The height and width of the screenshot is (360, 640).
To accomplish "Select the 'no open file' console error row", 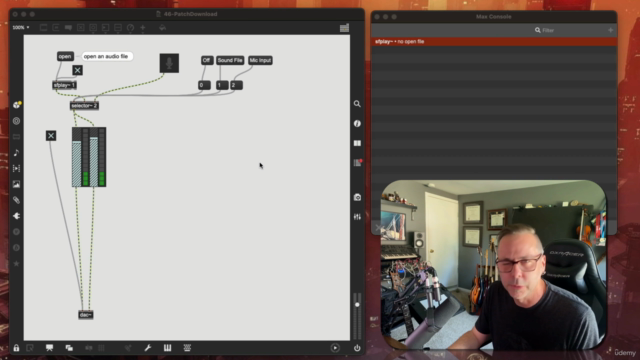I will click(x=494, y=42).
